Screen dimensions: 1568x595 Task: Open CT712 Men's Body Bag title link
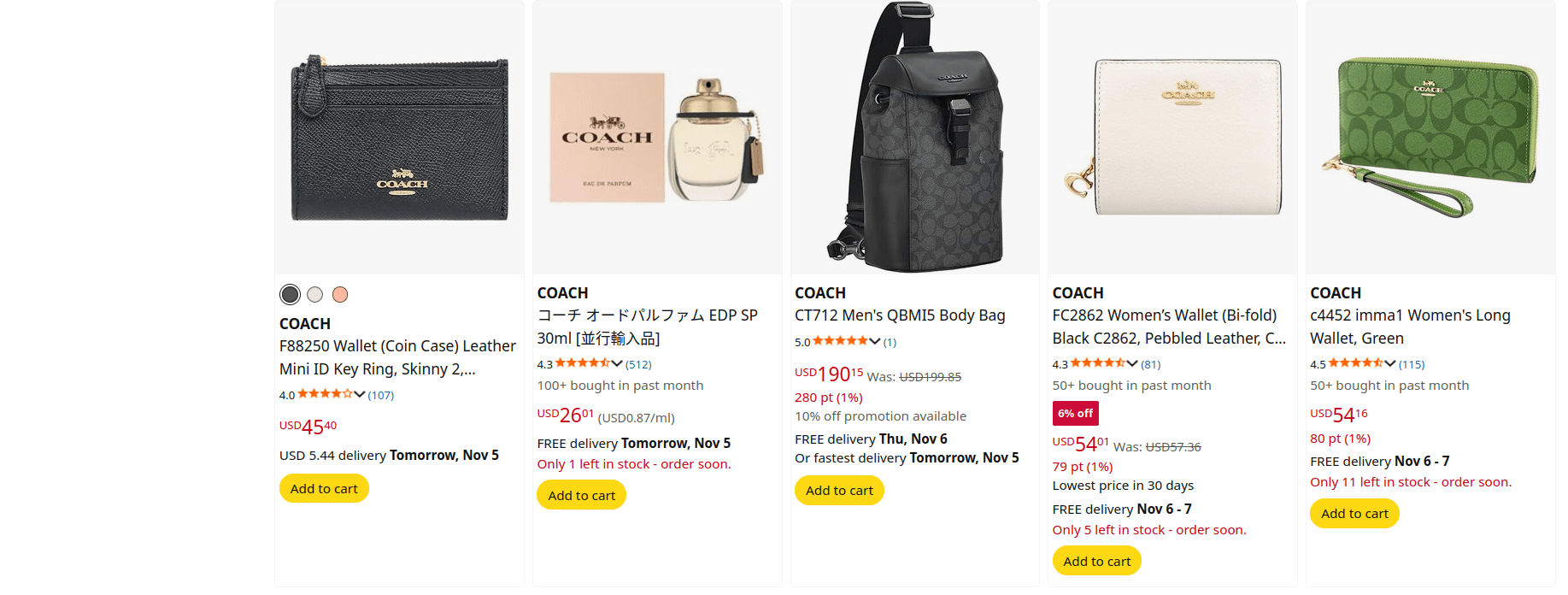pos(900,315)
